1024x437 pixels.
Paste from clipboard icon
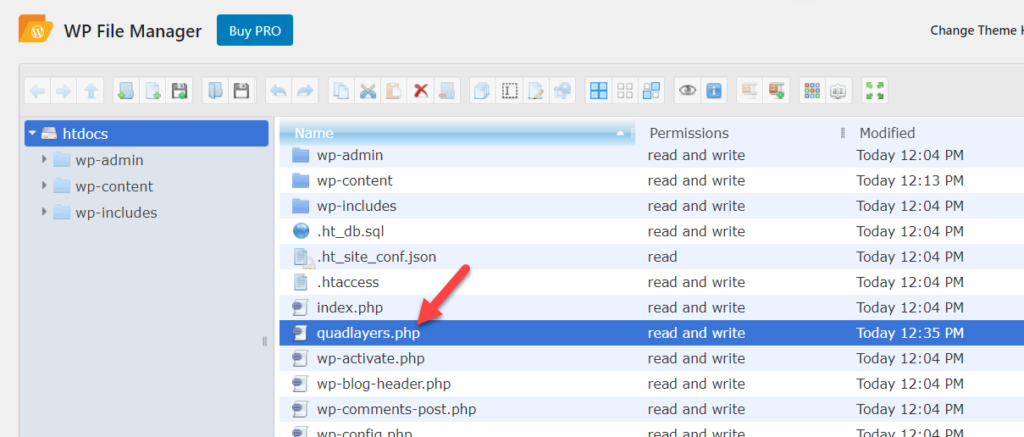pyautogui.click(x=394, y=91)
